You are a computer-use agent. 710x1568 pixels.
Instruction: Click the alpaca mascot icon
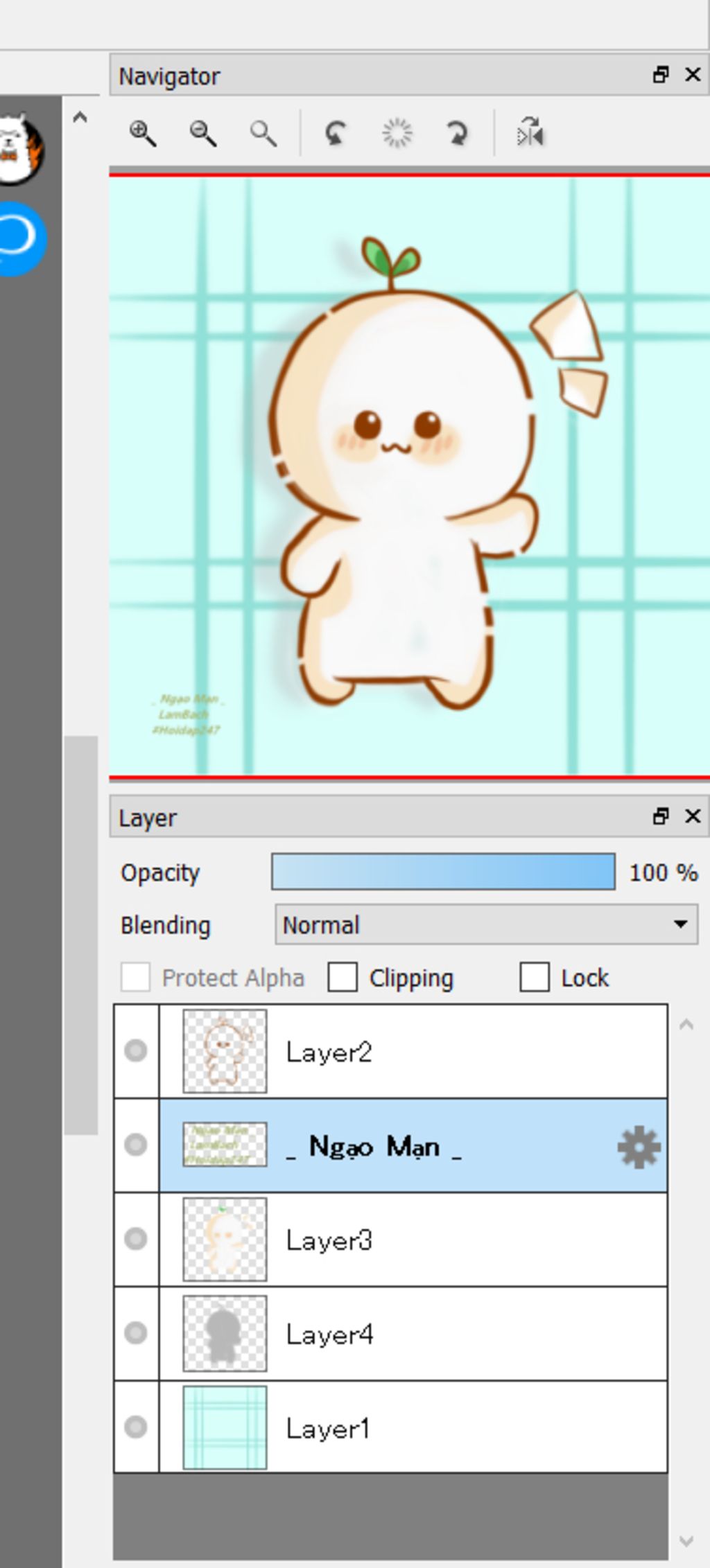[x=21, y=149]
